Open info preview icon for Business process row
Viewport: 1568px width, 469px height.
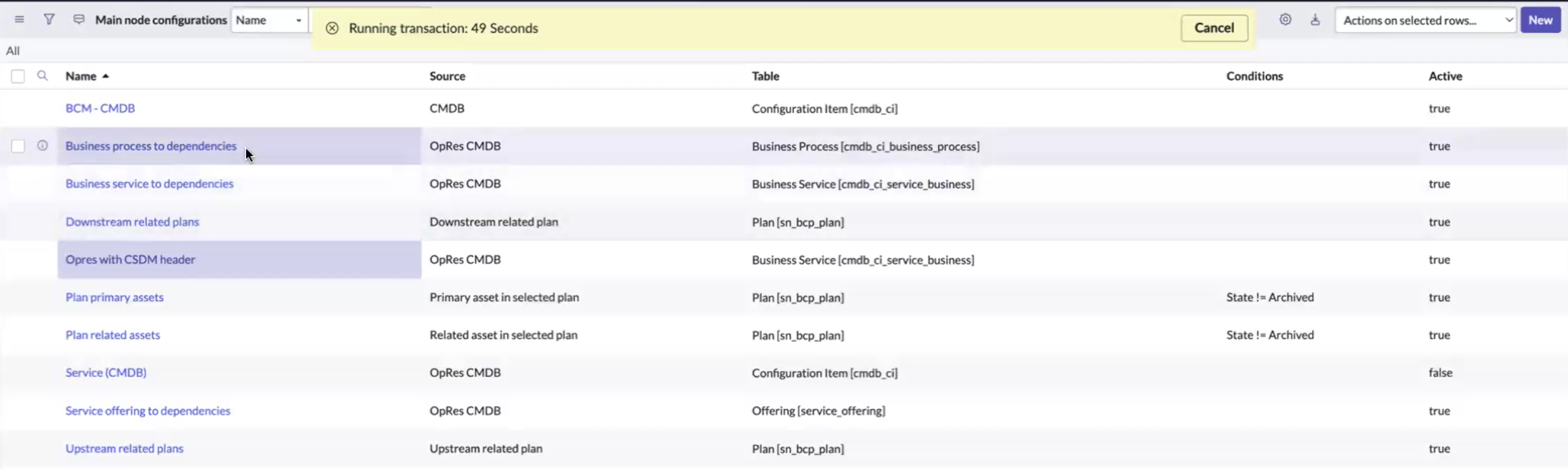(x=42, y=146)
